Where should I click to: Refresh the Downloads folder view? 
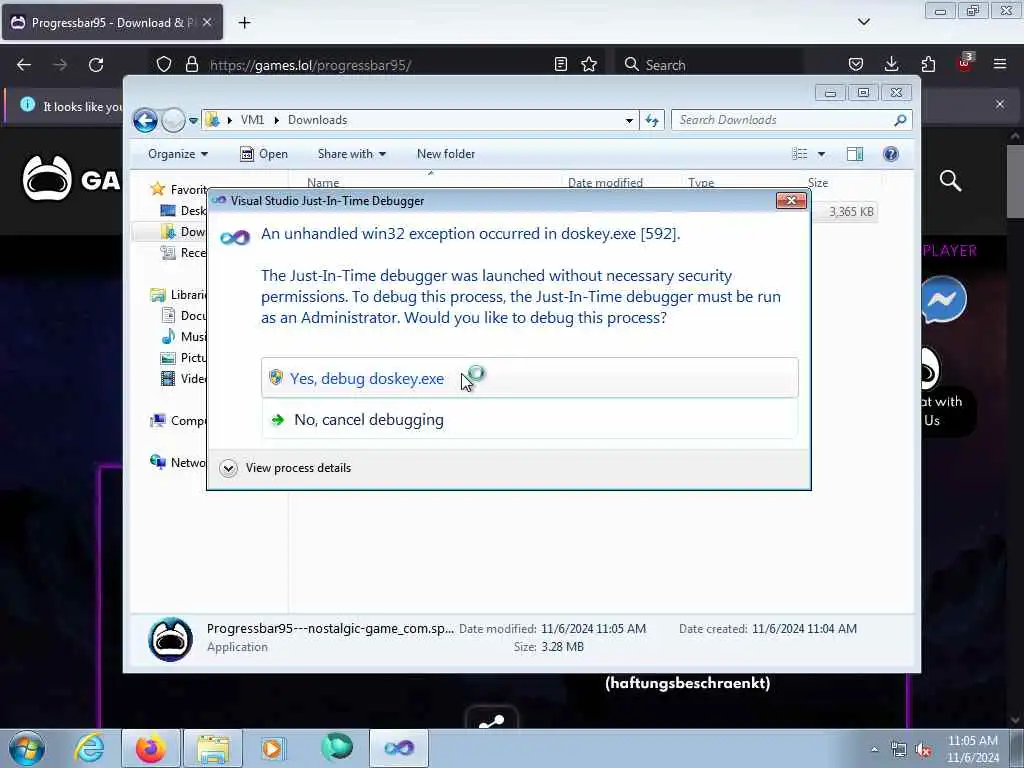[x=652, y=120]
